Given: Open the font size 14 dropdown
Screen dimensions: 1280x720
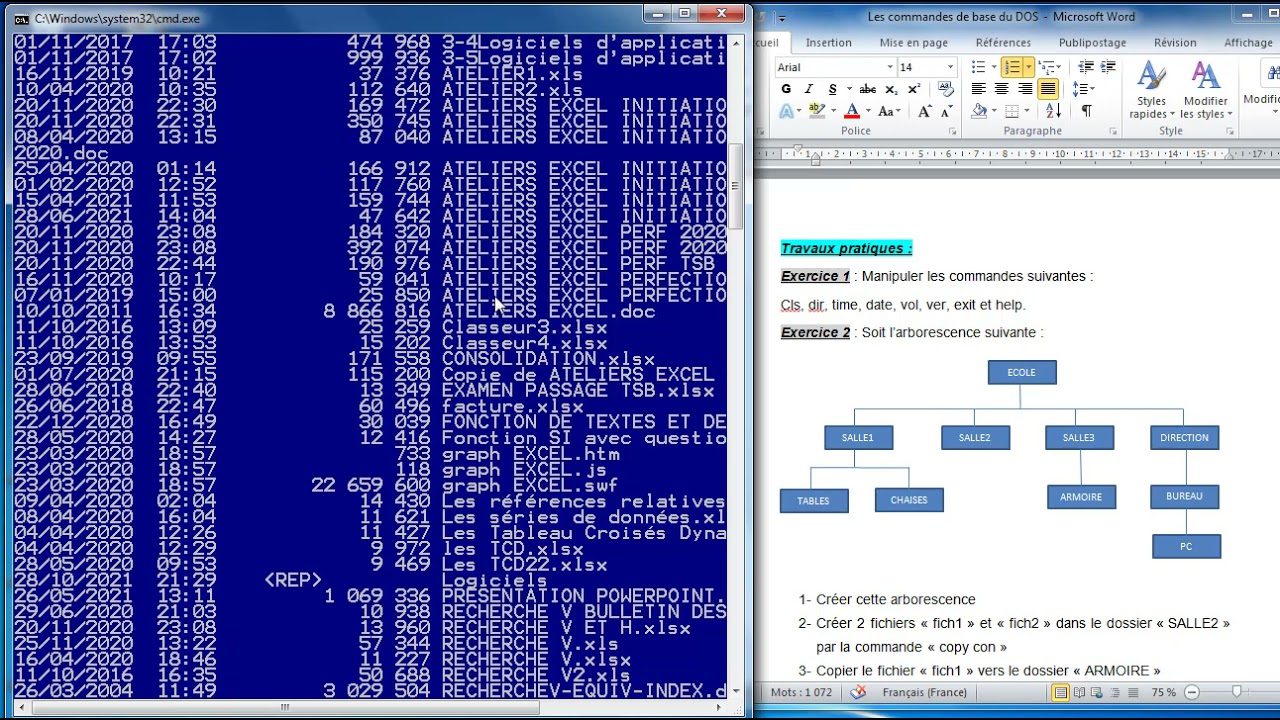Looking at the screenshot, I should (x=951, y=67).
